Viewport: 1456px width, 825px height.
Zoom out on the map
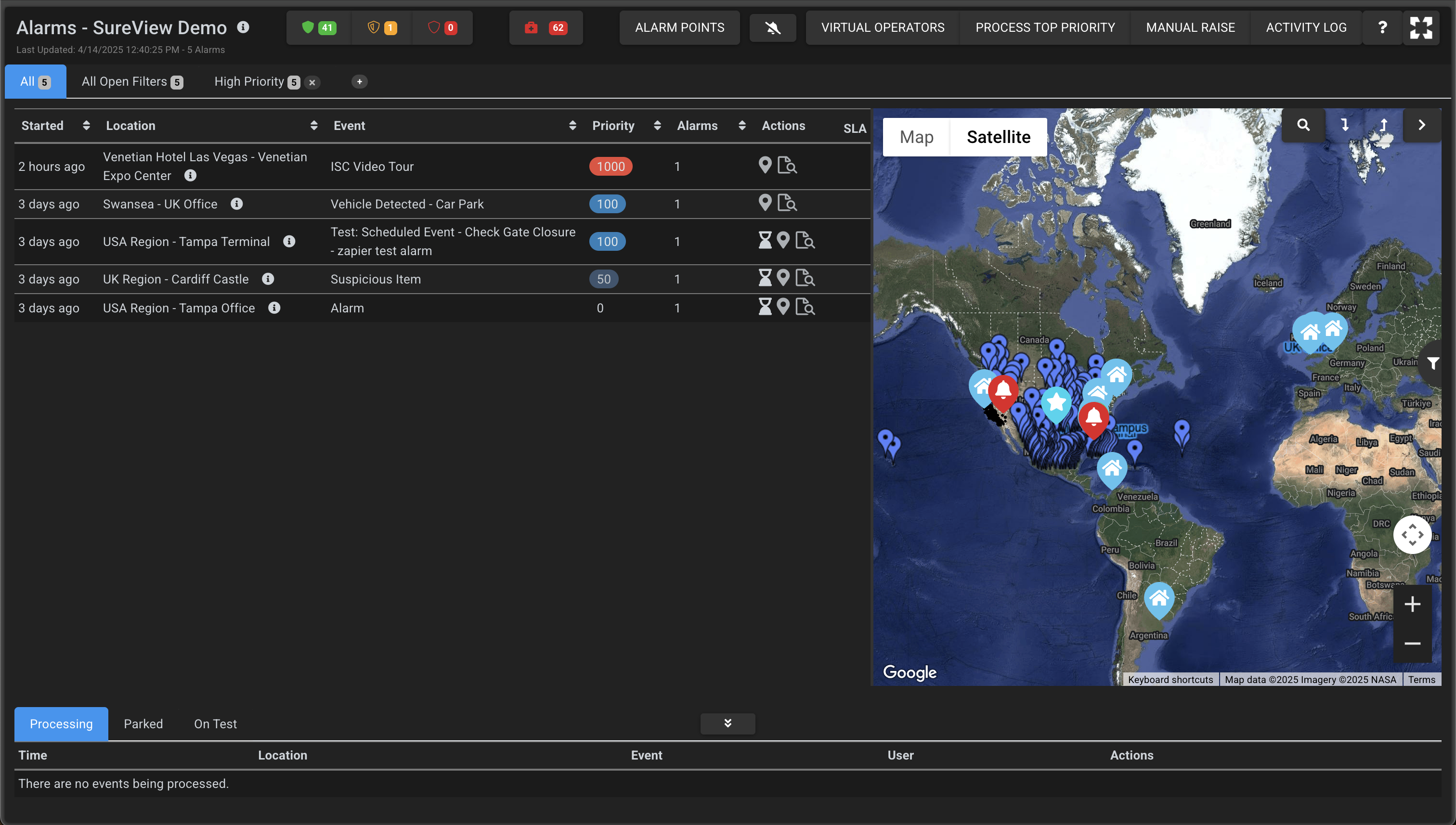1412,644
